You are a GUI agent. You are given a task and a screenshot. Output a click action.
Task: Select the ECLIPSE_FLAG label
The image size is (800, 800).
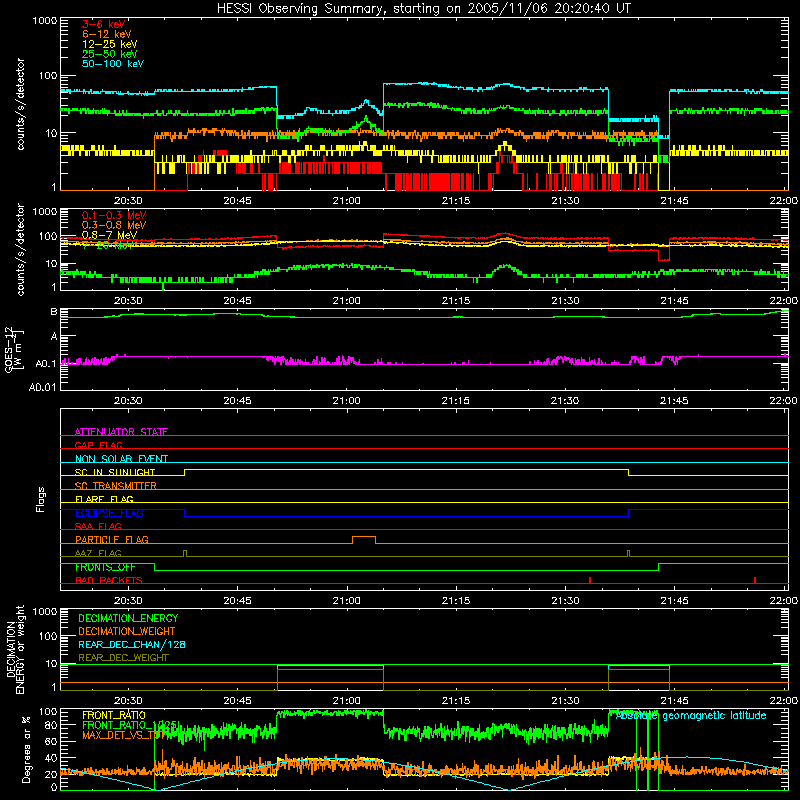[x=109, y=513]
